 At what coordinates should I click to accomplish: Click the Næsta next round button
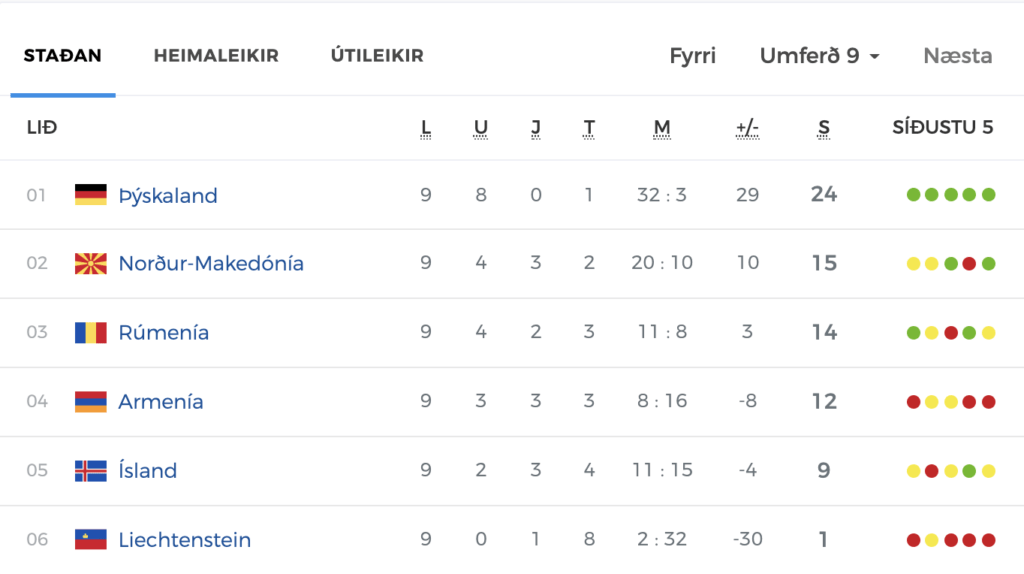coord(957,56)
